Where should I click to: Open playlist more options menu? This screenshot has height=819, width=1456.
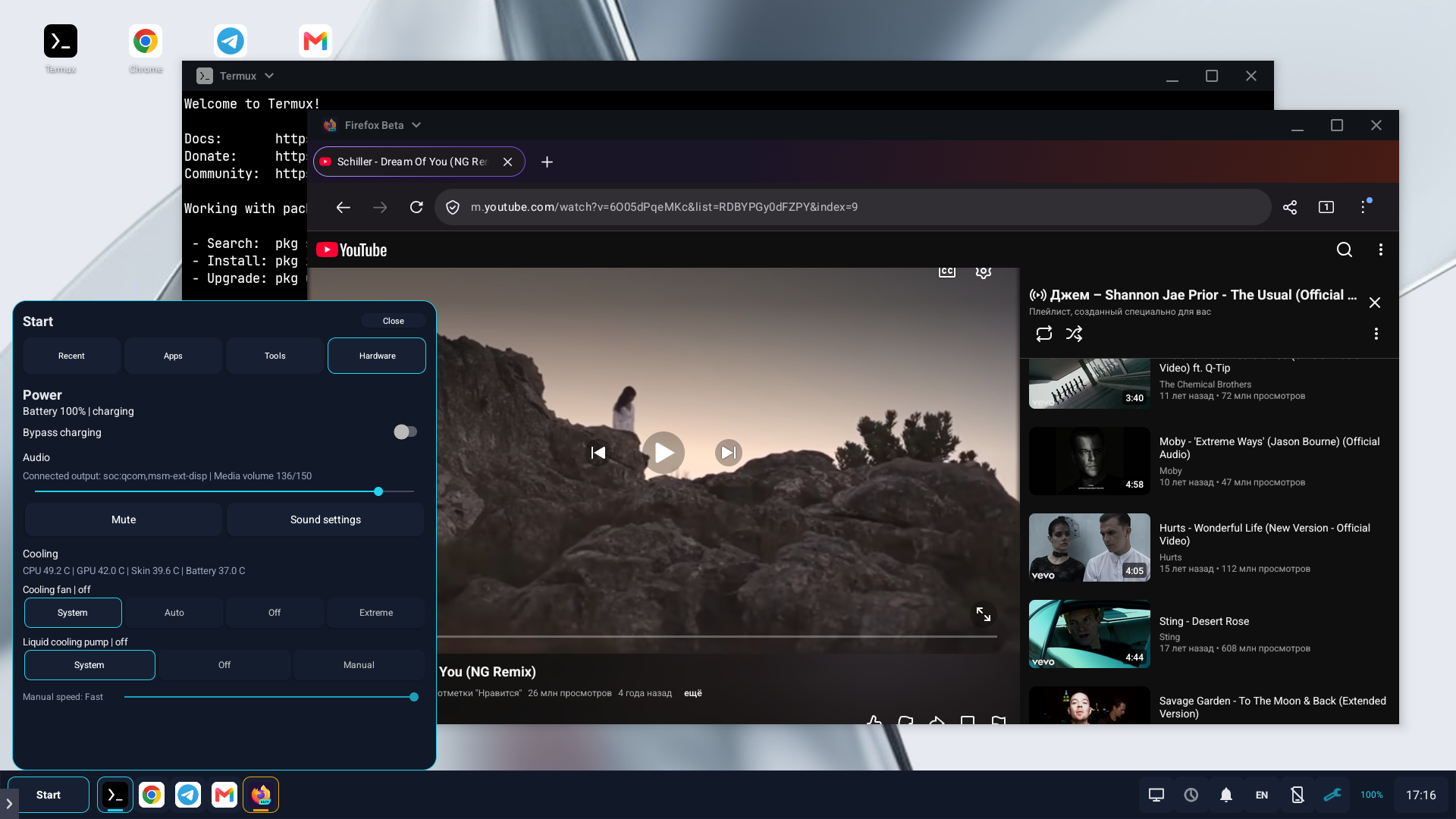coord(1376,334)
